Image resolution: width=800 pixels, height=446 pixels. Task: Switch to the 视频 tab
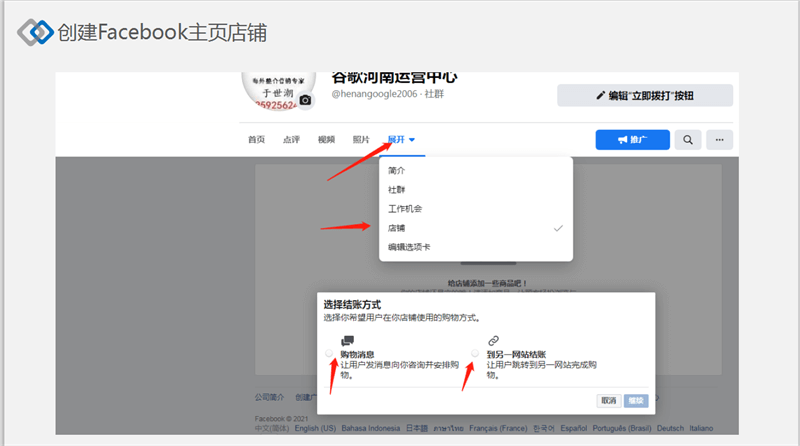(326, 139)
